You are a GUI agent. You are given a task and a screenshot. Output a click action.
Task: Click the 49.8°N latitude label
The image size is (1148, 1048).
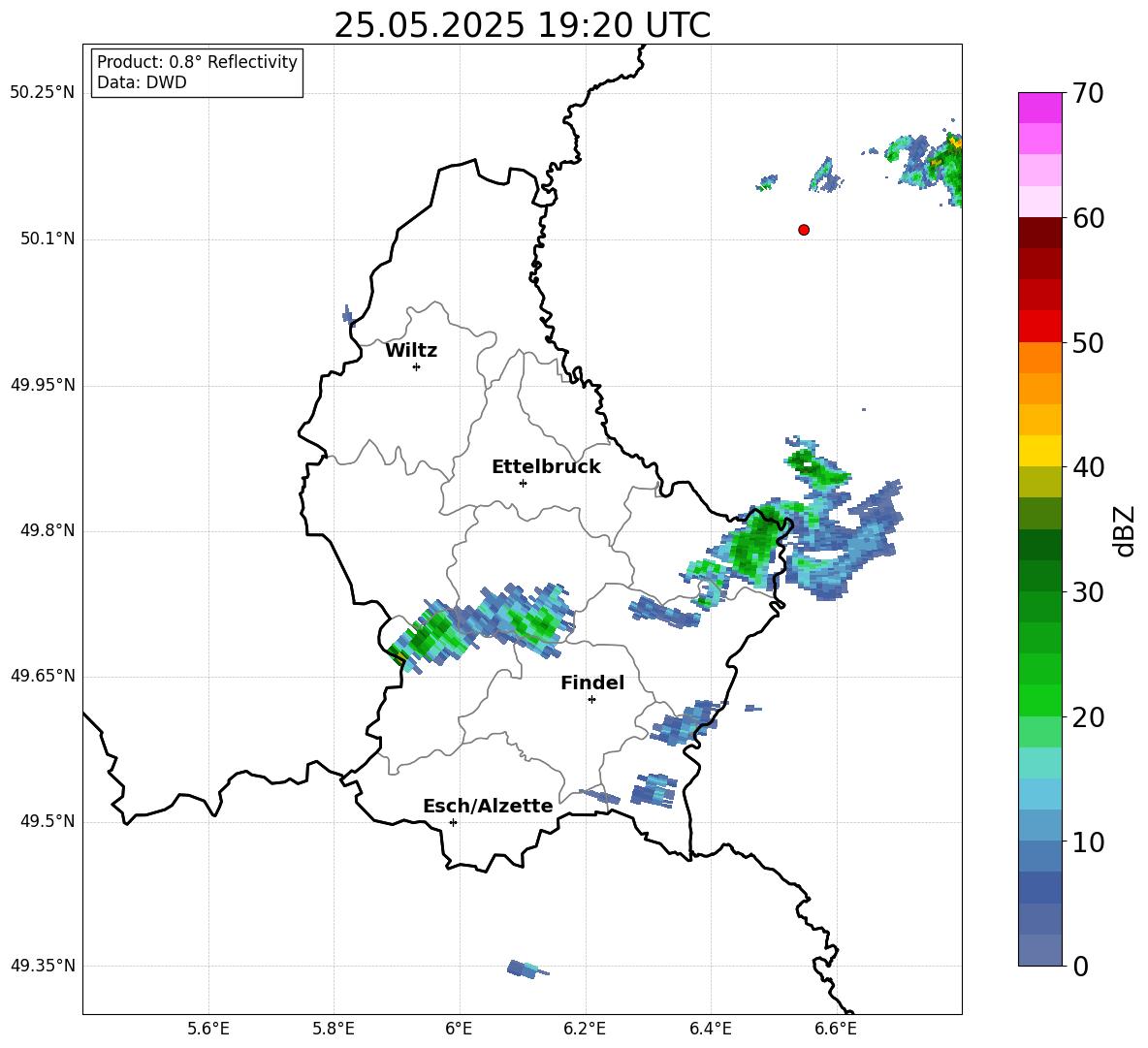[x=48, y=530]
